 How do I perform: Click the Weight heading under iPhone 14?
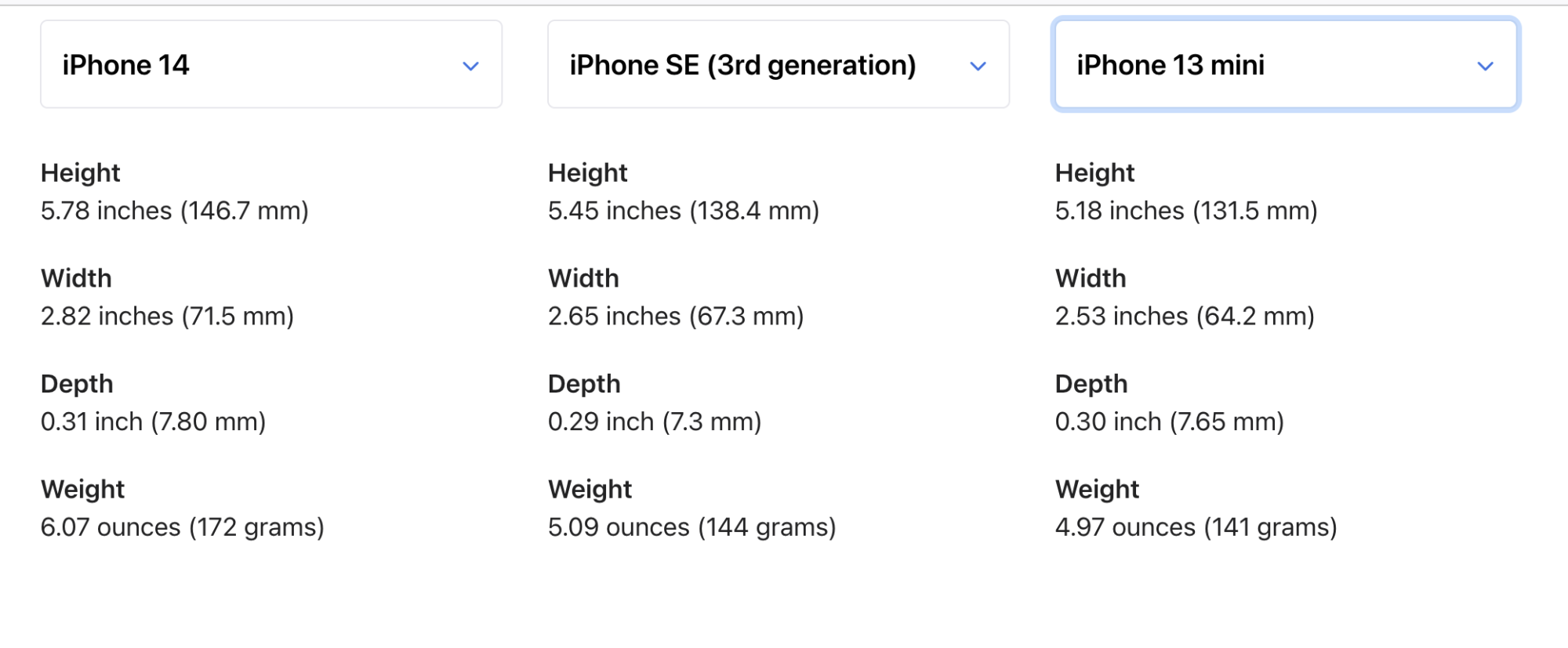pyautogui.click(x=82, y=490)
